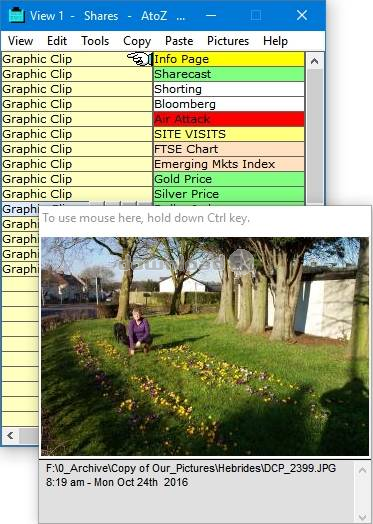Select the yellow Info Page cell
This screenshot has width=373, height=524.
pyautogui.click(x=229, y=59)
